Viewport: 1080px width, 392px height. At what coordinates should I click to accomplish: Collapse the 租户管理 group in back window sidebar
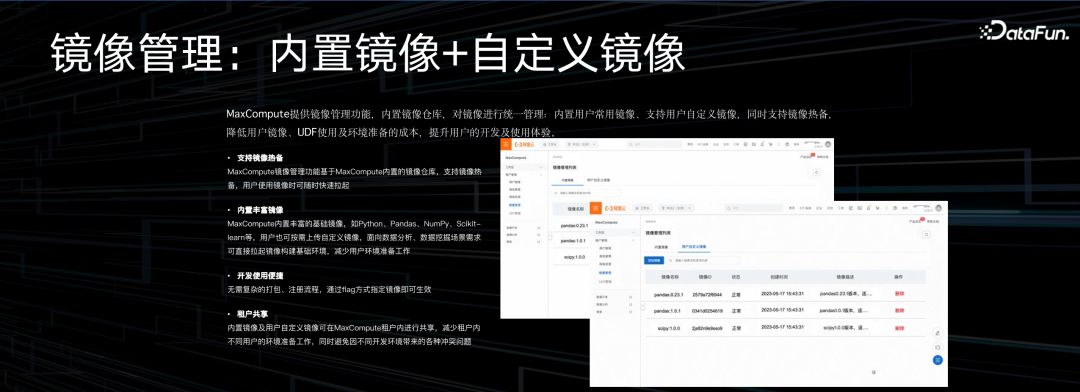523,174
